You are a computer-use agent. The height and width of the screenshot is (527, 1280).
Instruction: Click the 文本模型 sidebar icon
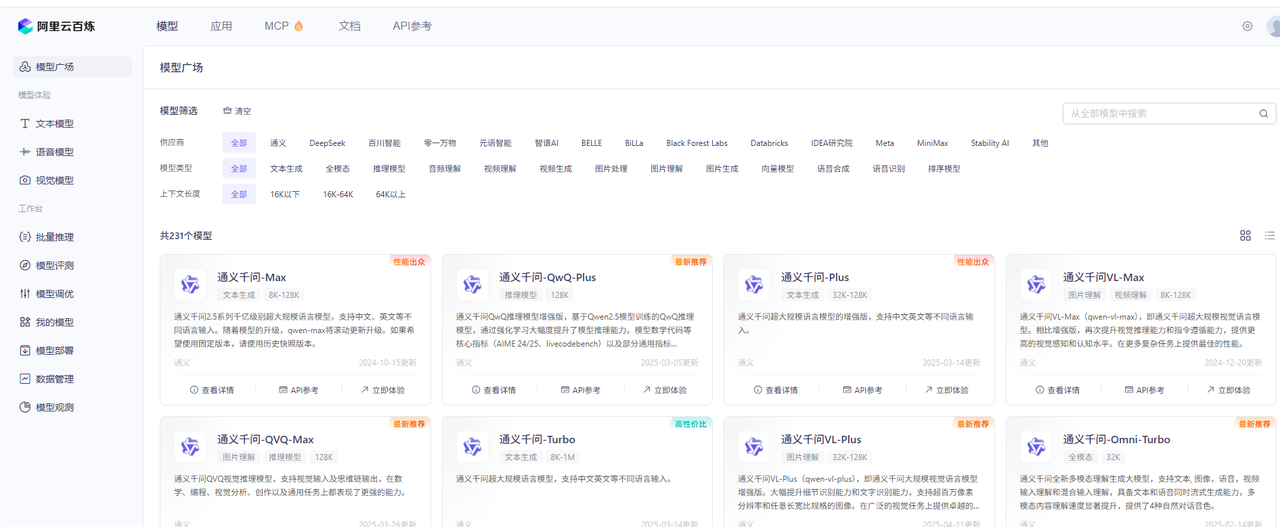[x=25, y=124]
